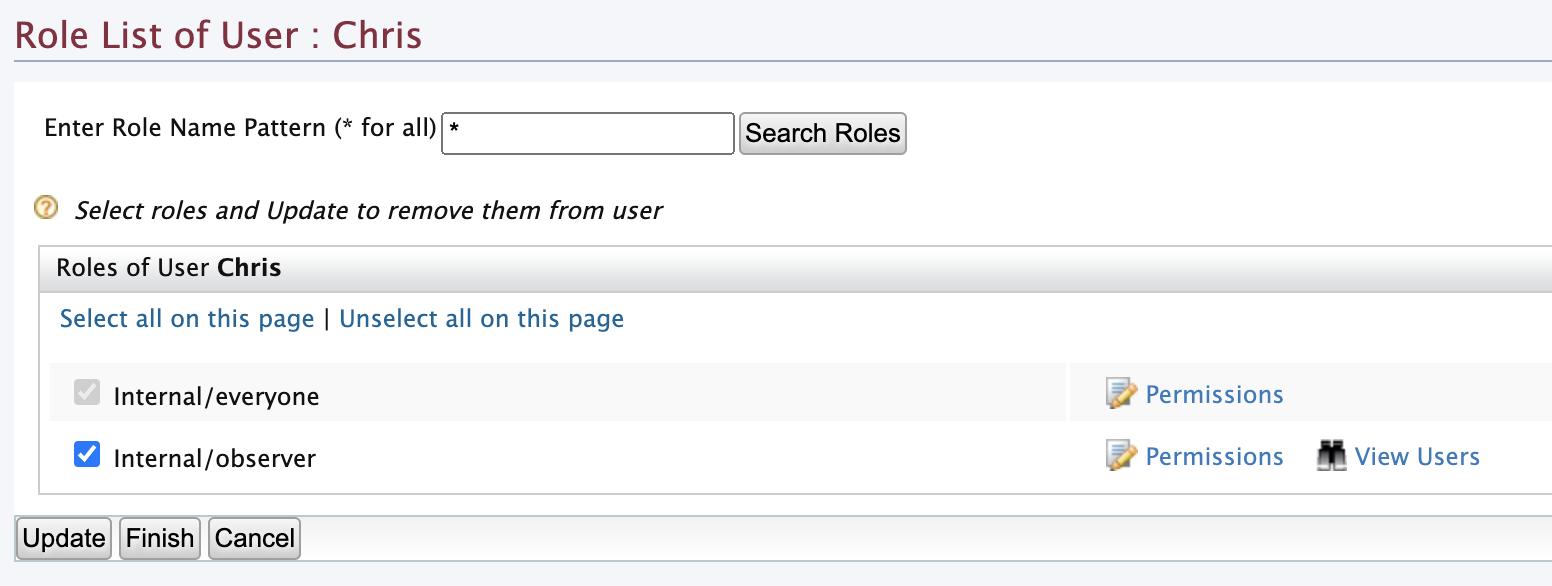The image size is (1552, 586).
Task: Focus the role name pattern input field
Action: pos(588,133)
